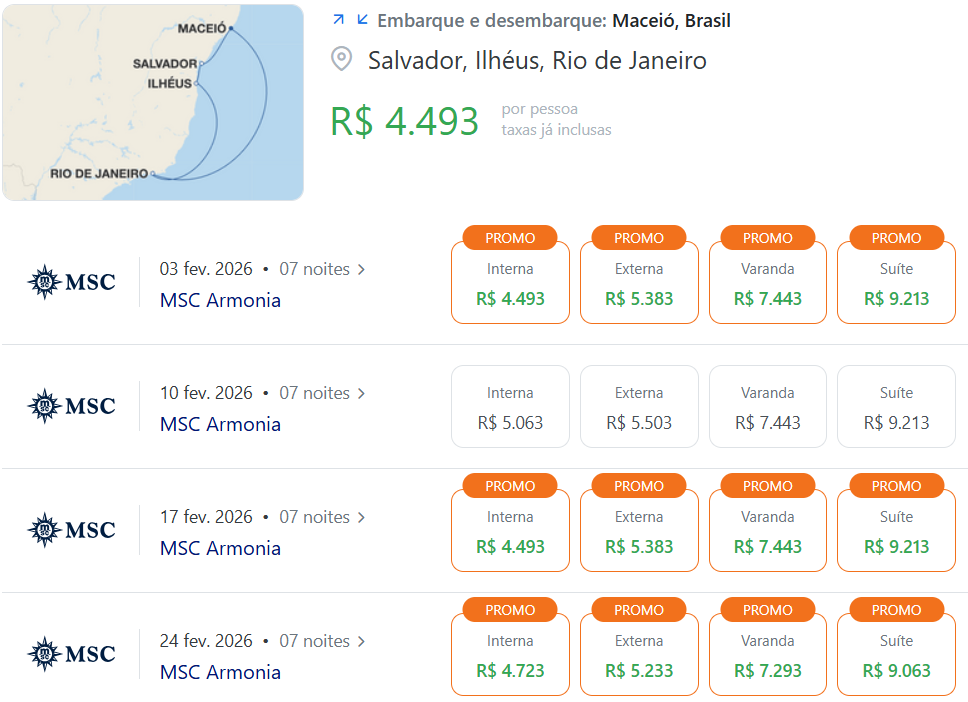This screenshot has height=702, width=968.
Task: Click MSC logo in 17 fev. row
Action: pyautogui.click(x=72, y=530)
